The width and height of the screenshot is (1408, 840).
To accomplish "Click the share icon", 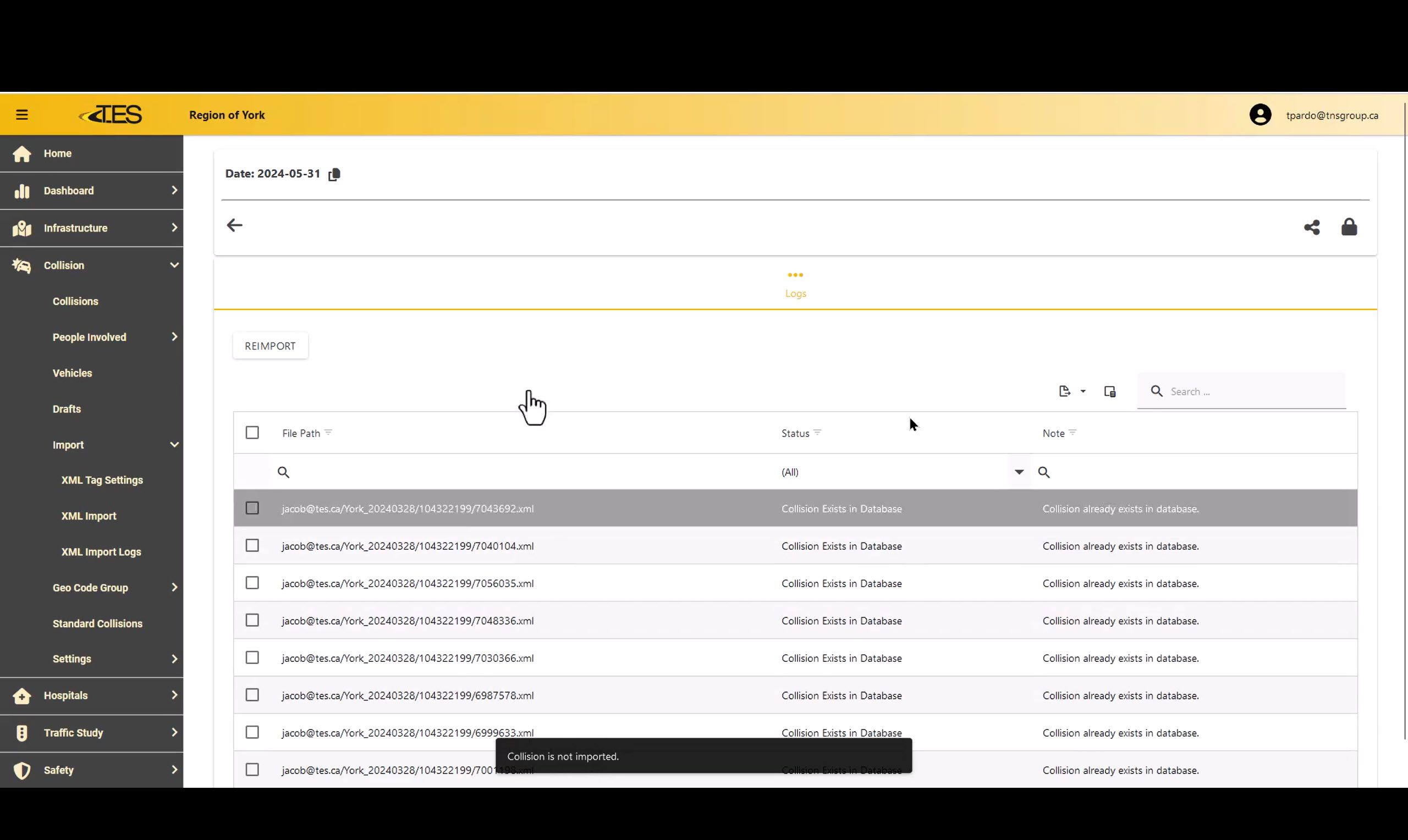I will [x=1311, y=228].
